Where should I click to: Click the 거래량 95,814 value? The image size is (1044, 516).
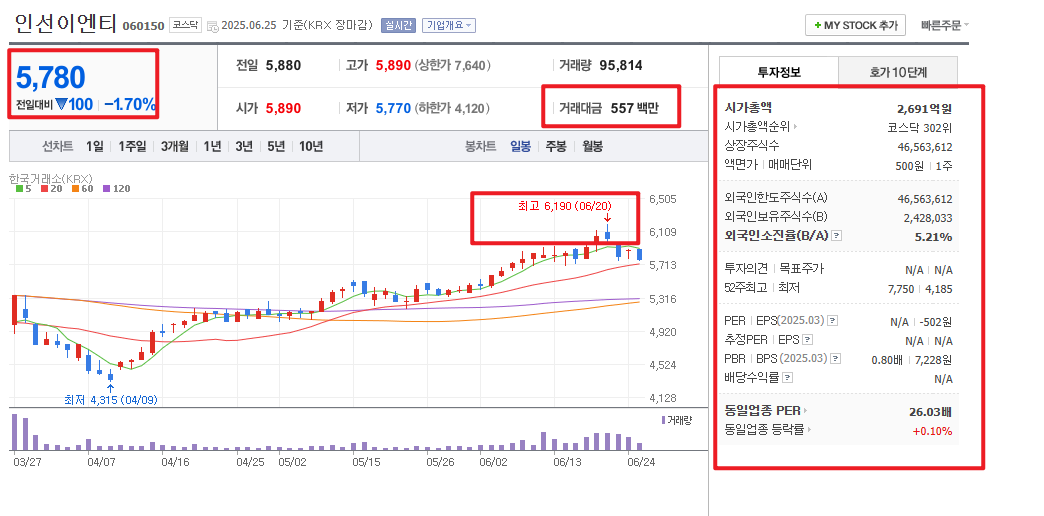pyautogui.click(x=621, y=65)
